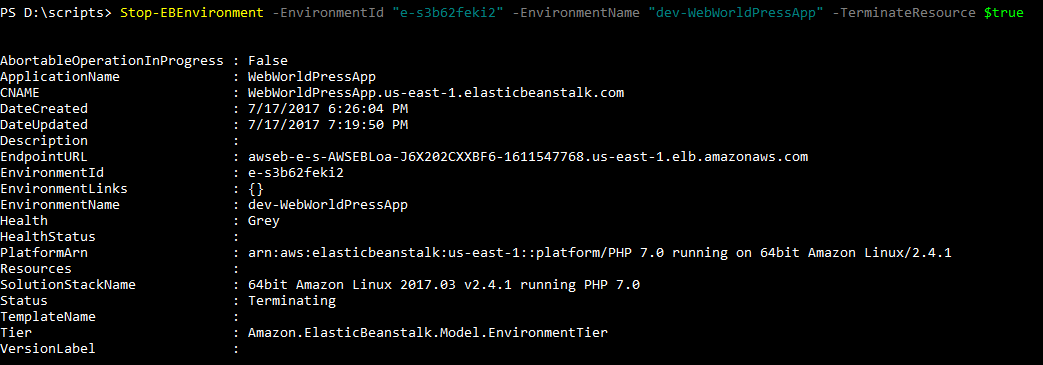Click the AbortableOperationInProgress False value
The width and height of the screenshot is (1043, 365).
[268, 61]
